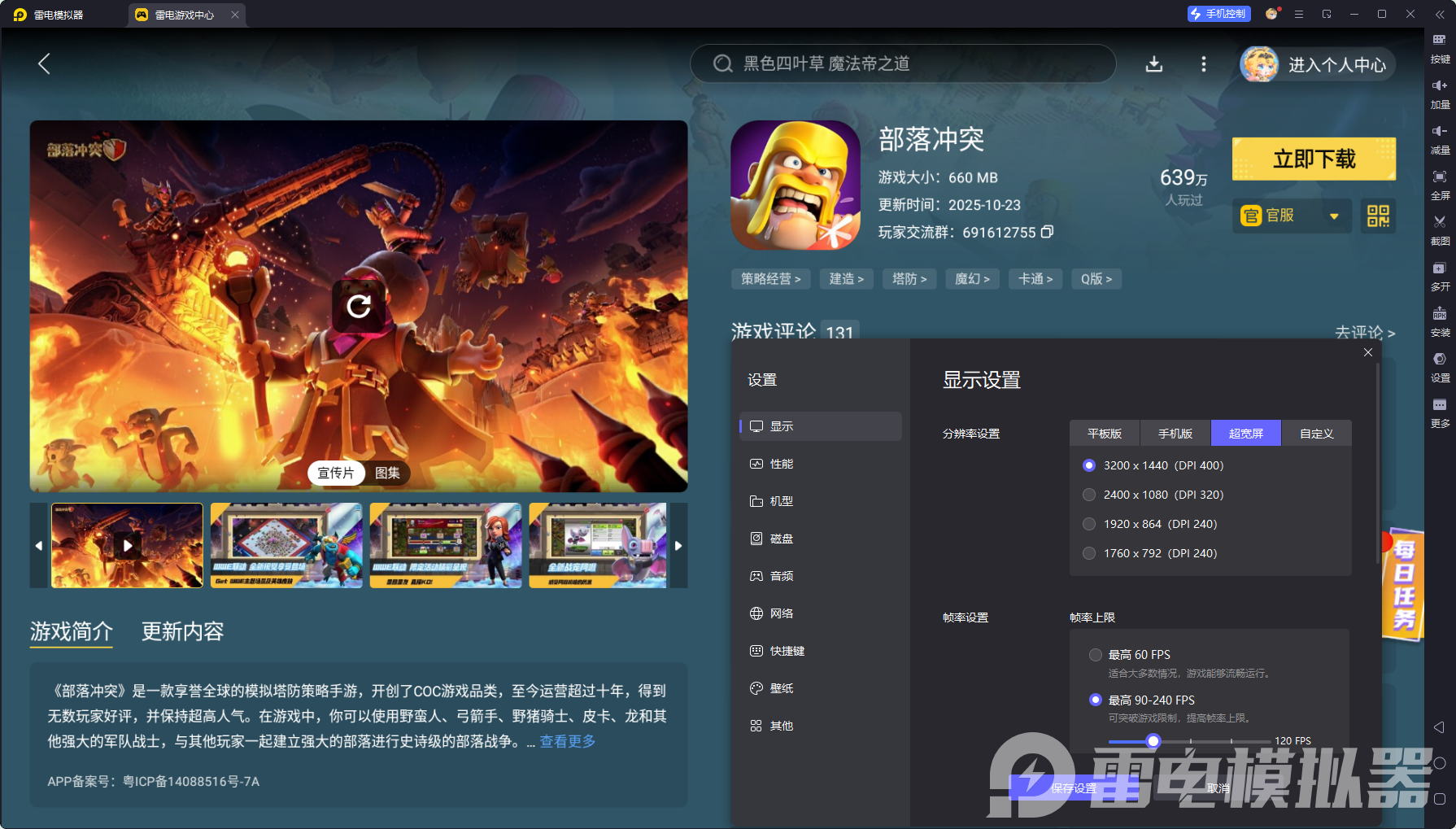
Task: Select 3200 x 1440 (DPI 400) resolution
Action: pyautogui.click(x=1153, y=465)
